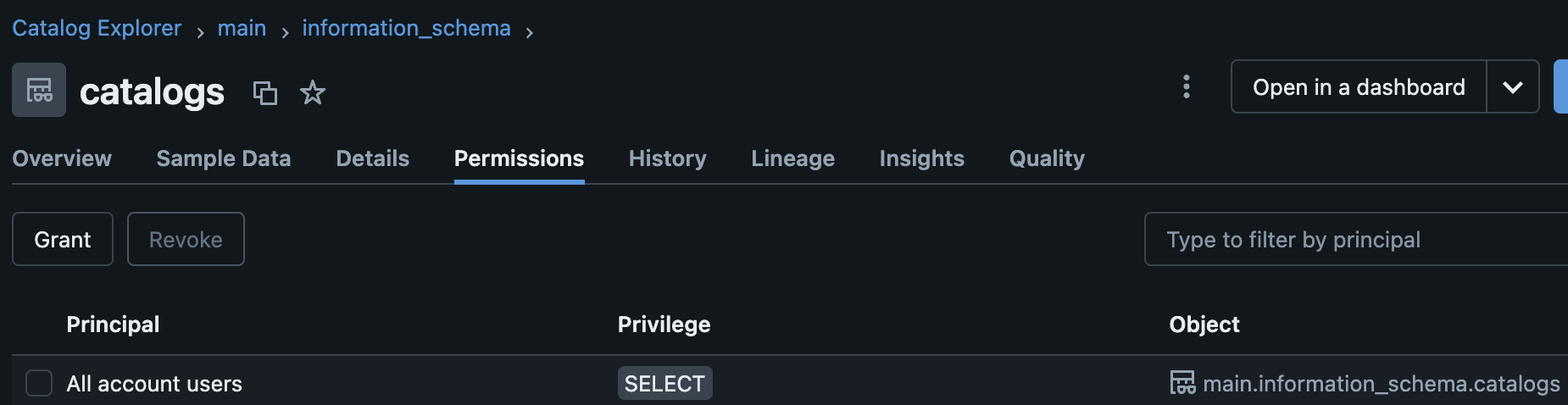Click the Grant button
The image size is (1568, 405).
point(63,239)
